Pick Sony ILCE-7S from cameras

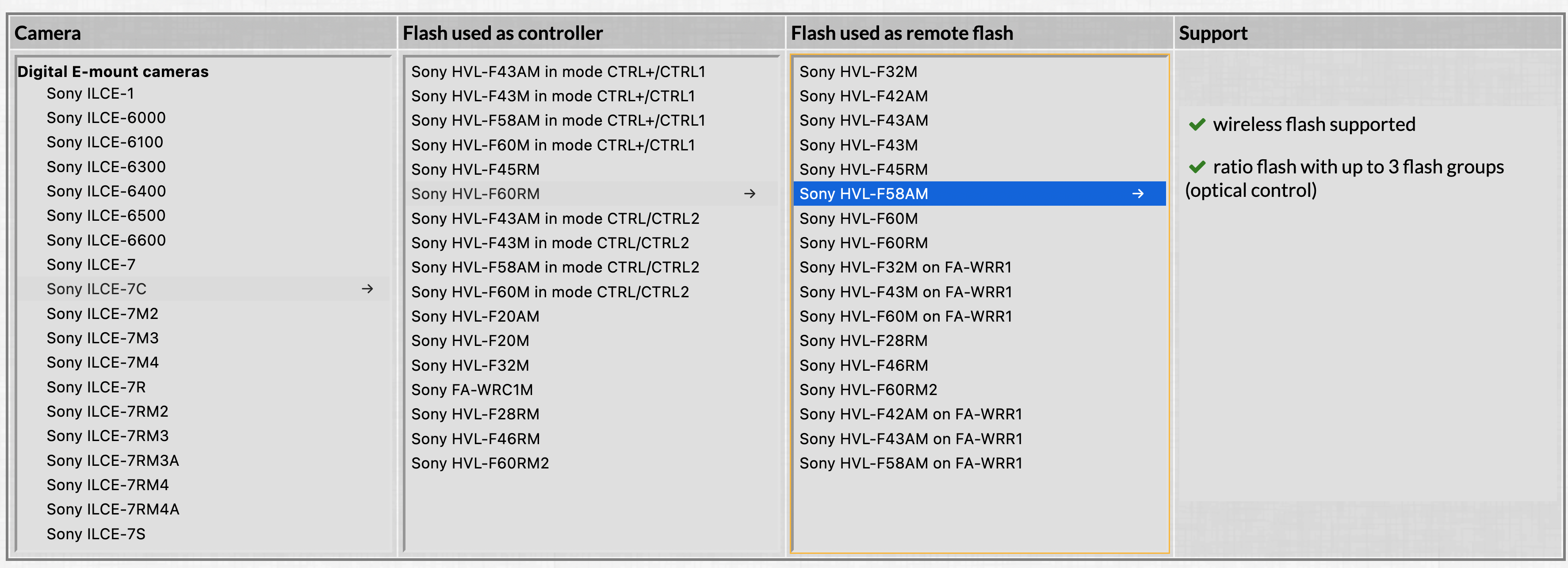point(96,534)
